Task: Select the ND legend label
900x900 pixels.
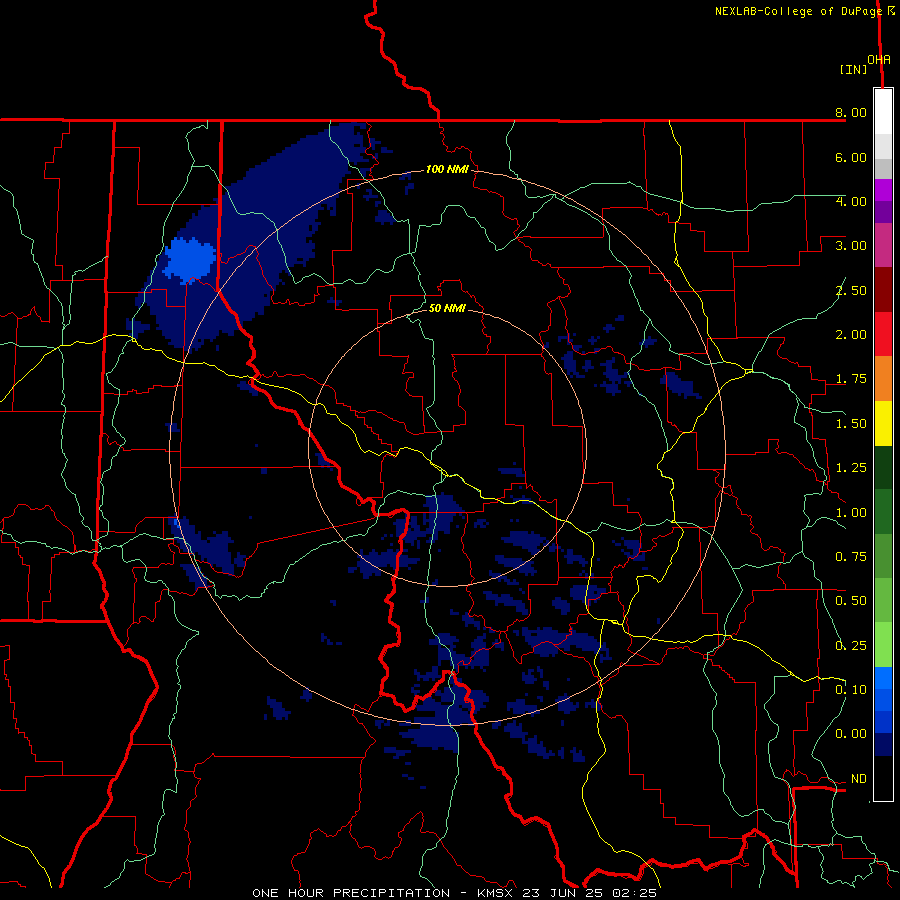Action: pos(859,779)
